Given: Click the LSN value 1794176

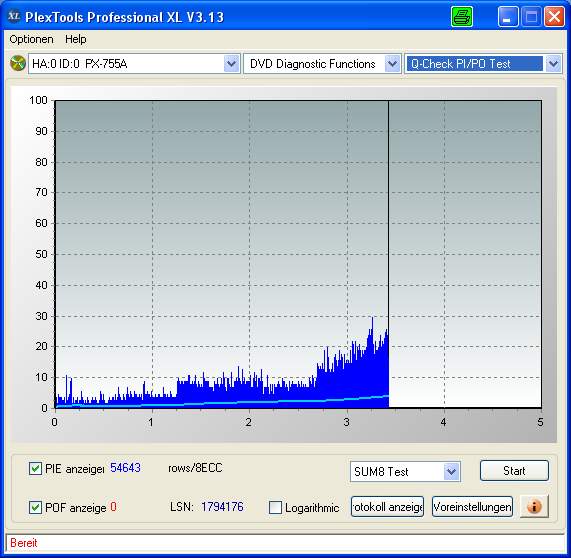Looking at the screenshot, I should [x=222, y=507].
